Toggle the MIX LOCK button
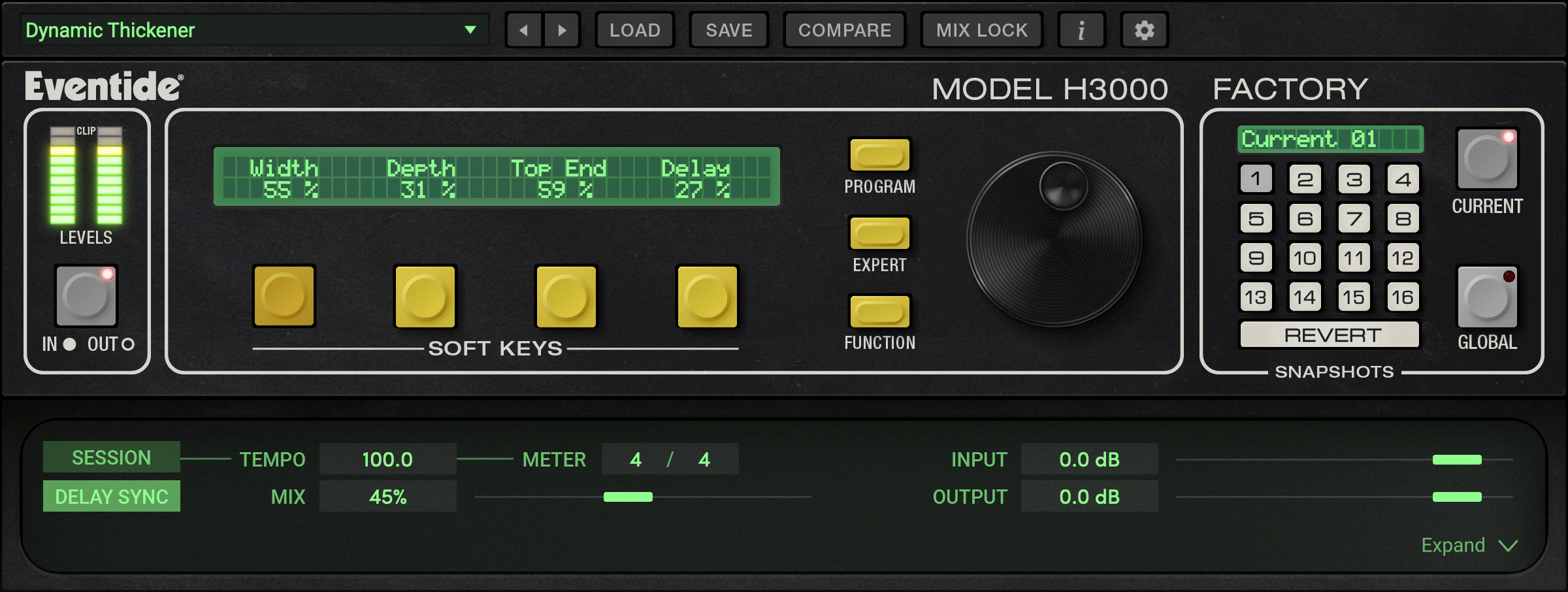The height and width of the screenshot is (592, 1568). 981,30
